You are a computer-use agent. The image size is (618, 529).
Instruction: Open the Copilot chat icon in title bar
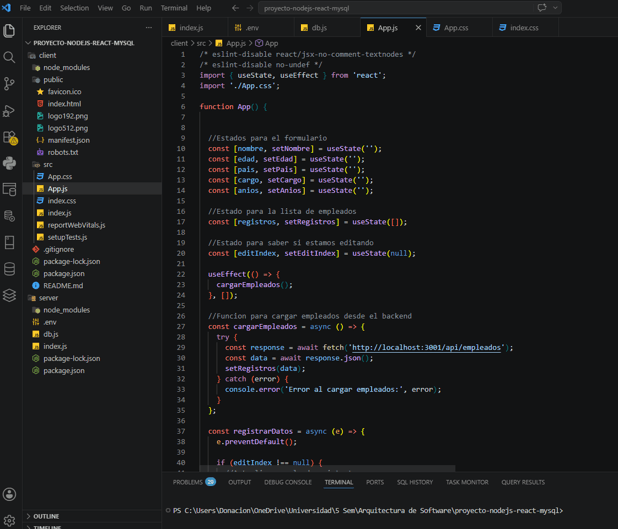(x=542, y=8)
